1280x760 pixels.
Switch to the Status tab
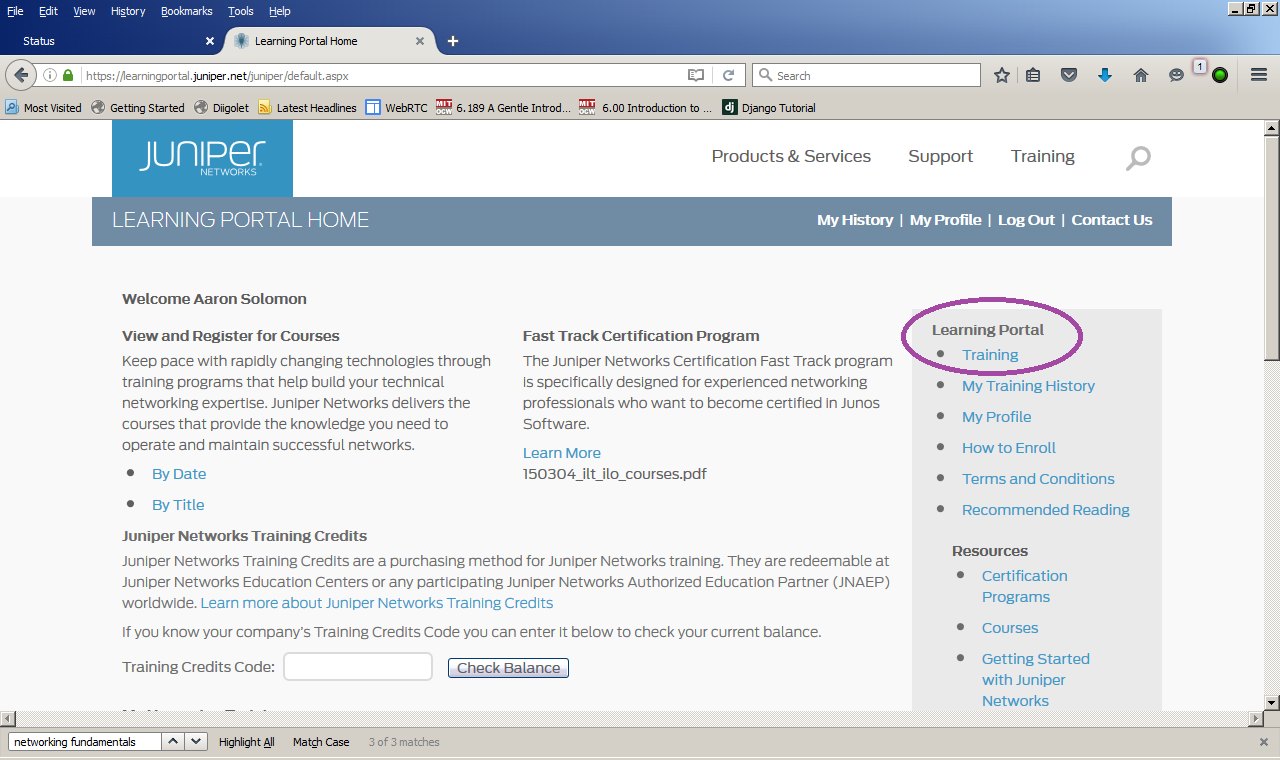tap(100, 41)
